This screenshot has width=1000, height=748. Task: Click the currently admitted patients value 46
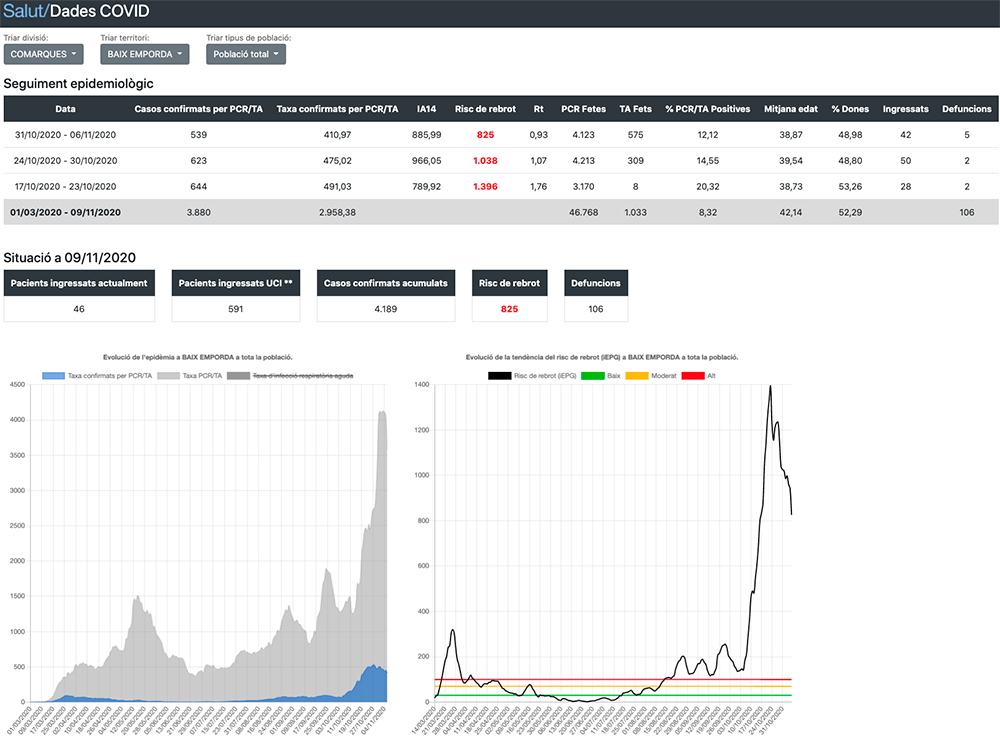(79, 309)
